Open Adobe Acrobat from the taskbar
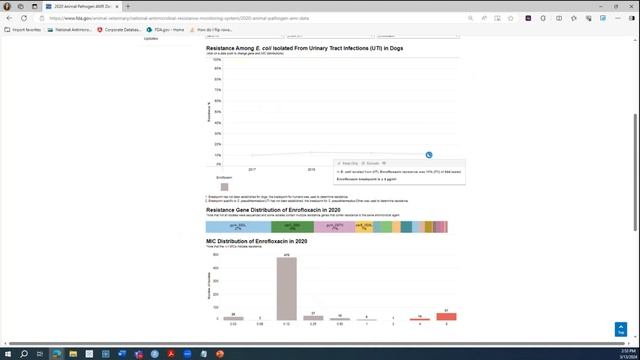The image size is (640, 360). [171, 354]
